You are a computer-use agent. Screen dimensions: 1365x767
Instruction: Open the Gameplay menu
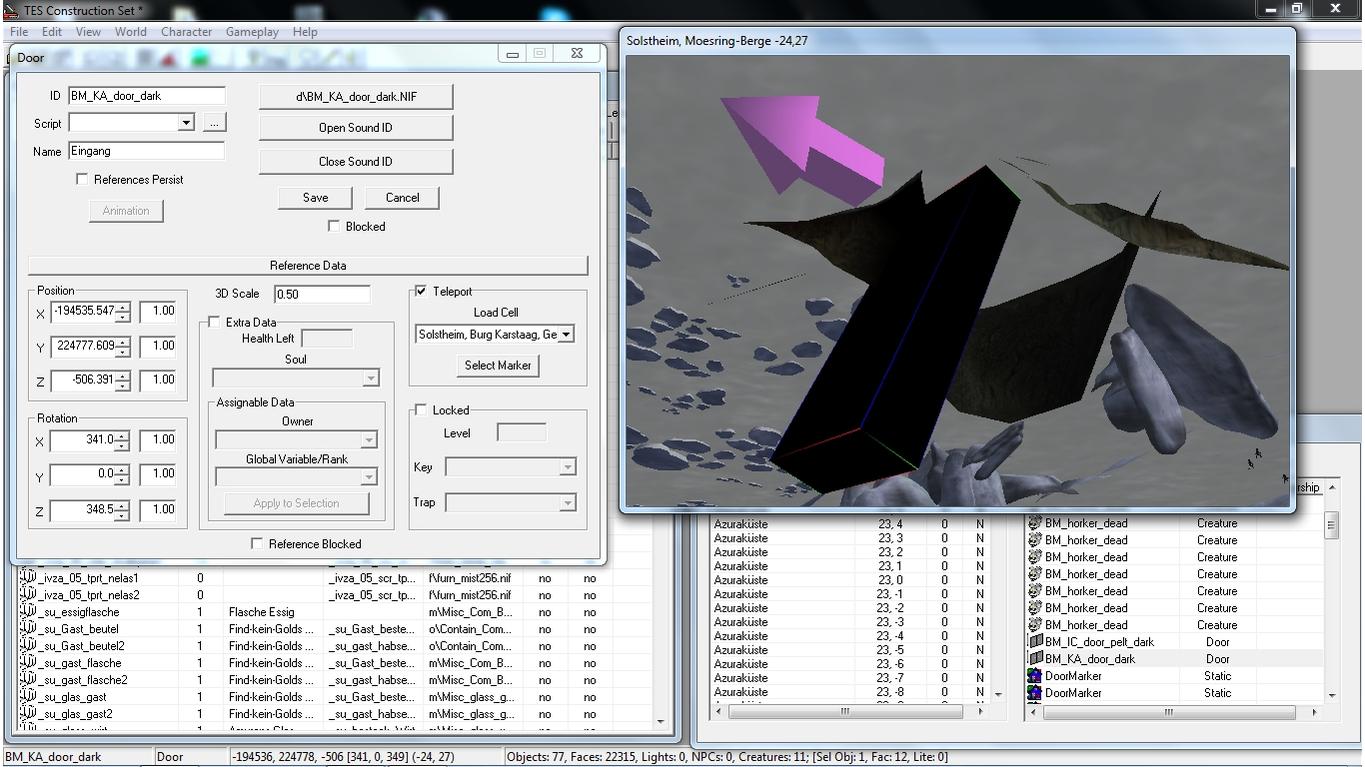click(x=252, y=32)
